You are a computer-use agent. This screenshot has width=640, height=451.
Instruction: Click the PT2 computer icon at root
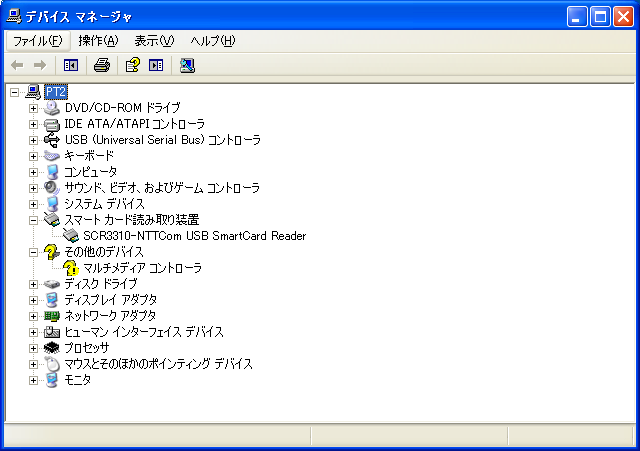point(33,92)
